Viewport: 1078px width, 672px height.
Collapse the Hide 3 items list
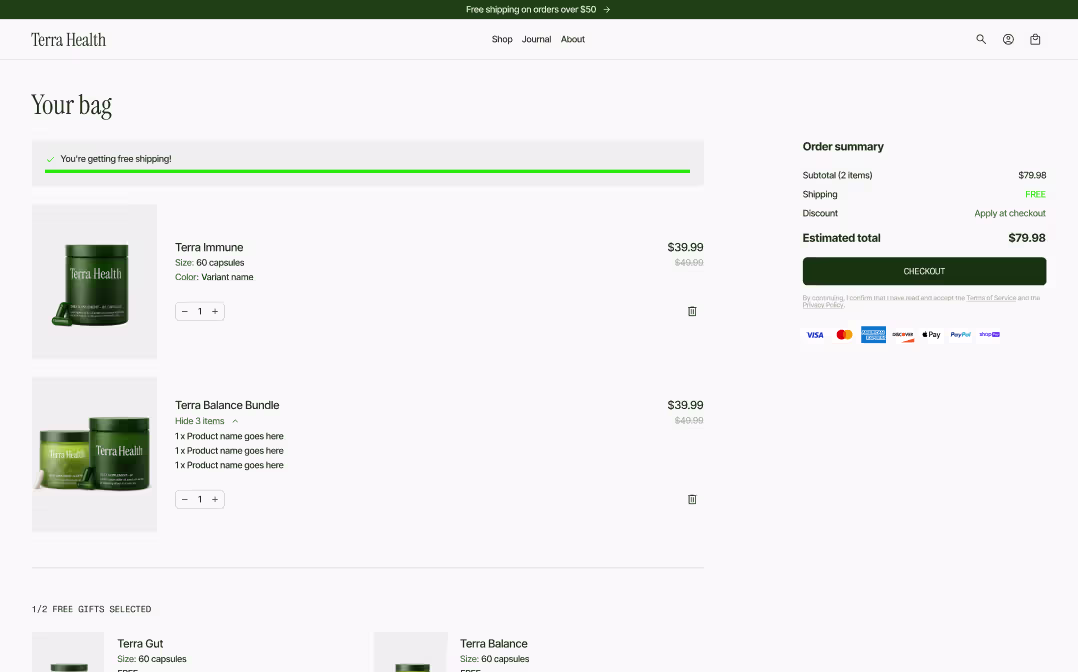(x=201, y=421)
